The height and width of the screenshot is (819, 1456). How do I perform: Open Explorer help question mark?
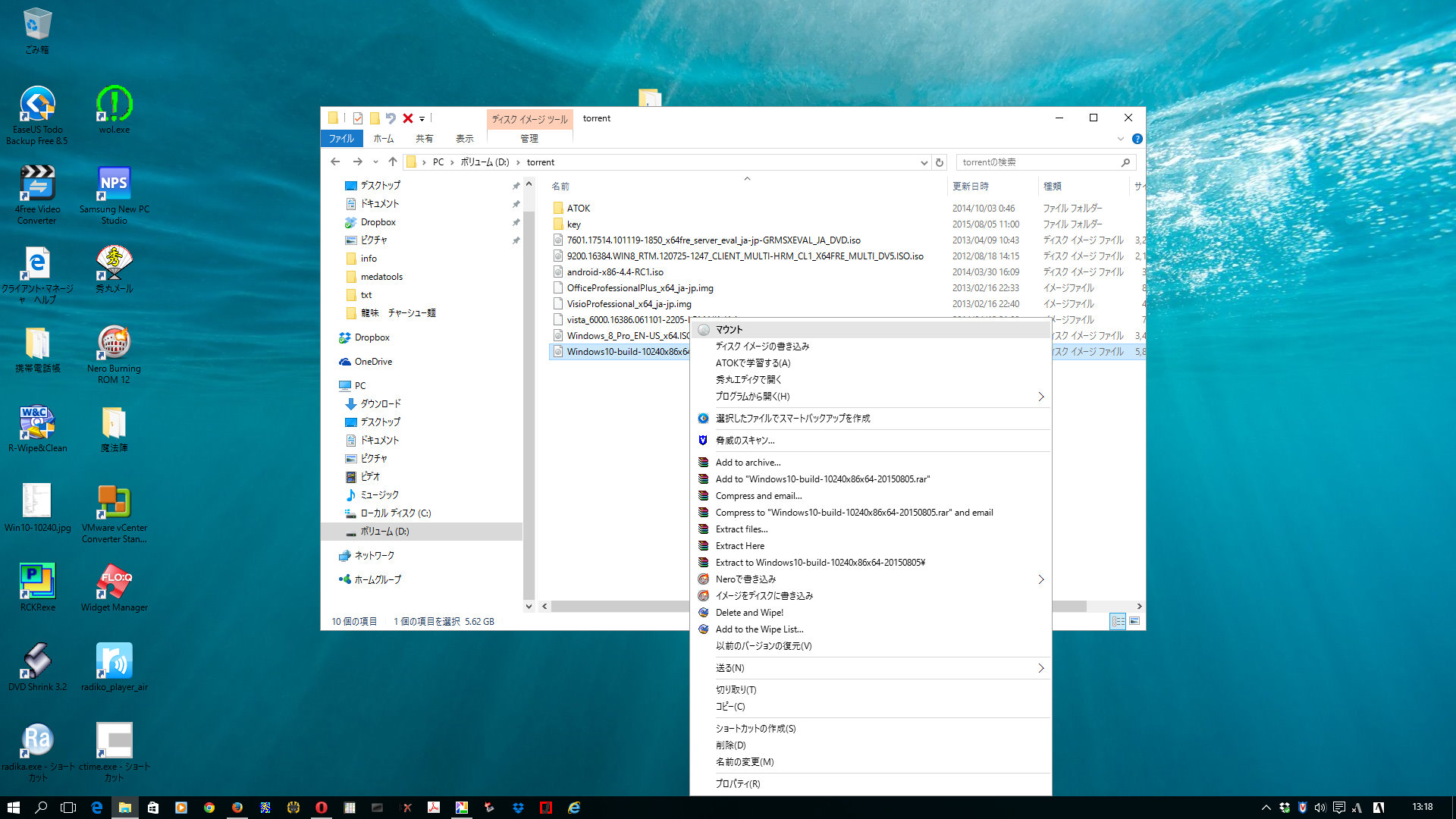[x=1137, y=139]
